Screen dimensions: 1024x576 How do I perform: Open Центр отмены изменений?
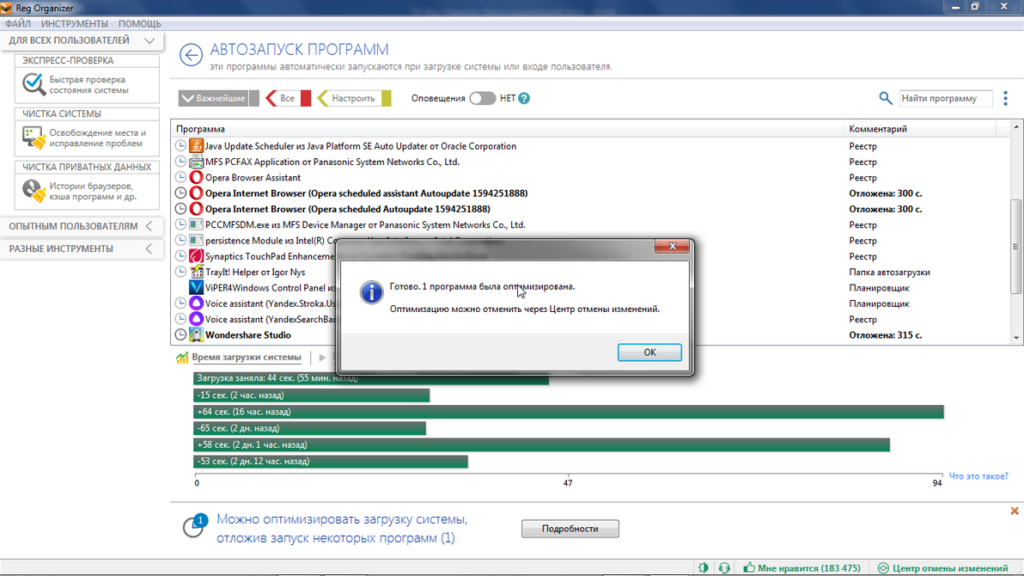(943, 568)
